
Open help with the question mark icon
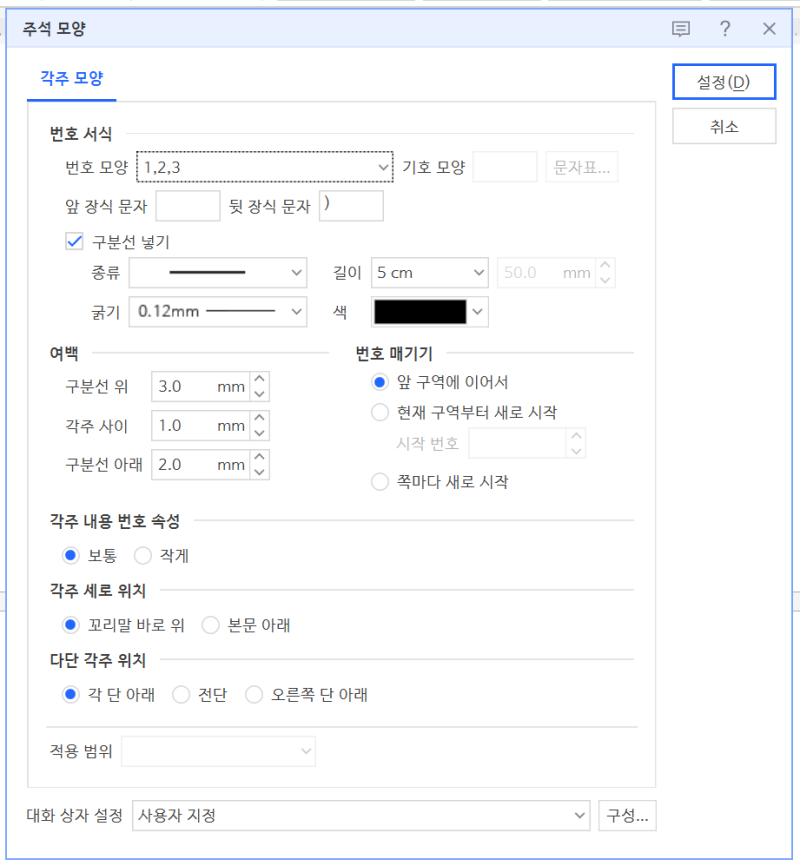(x=725, y=28)
